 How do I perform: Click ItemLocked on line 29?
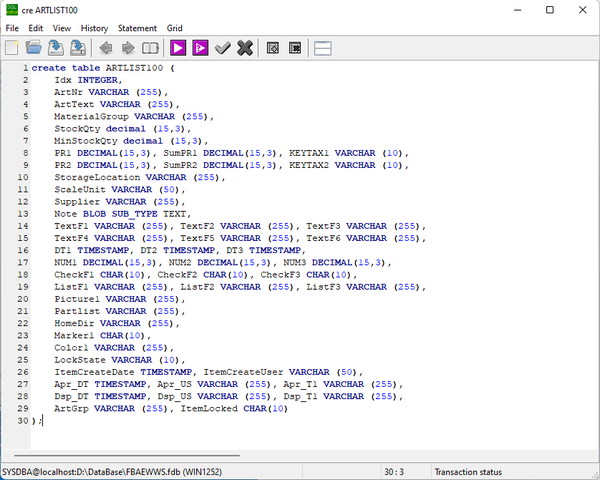tap(209, 409)
